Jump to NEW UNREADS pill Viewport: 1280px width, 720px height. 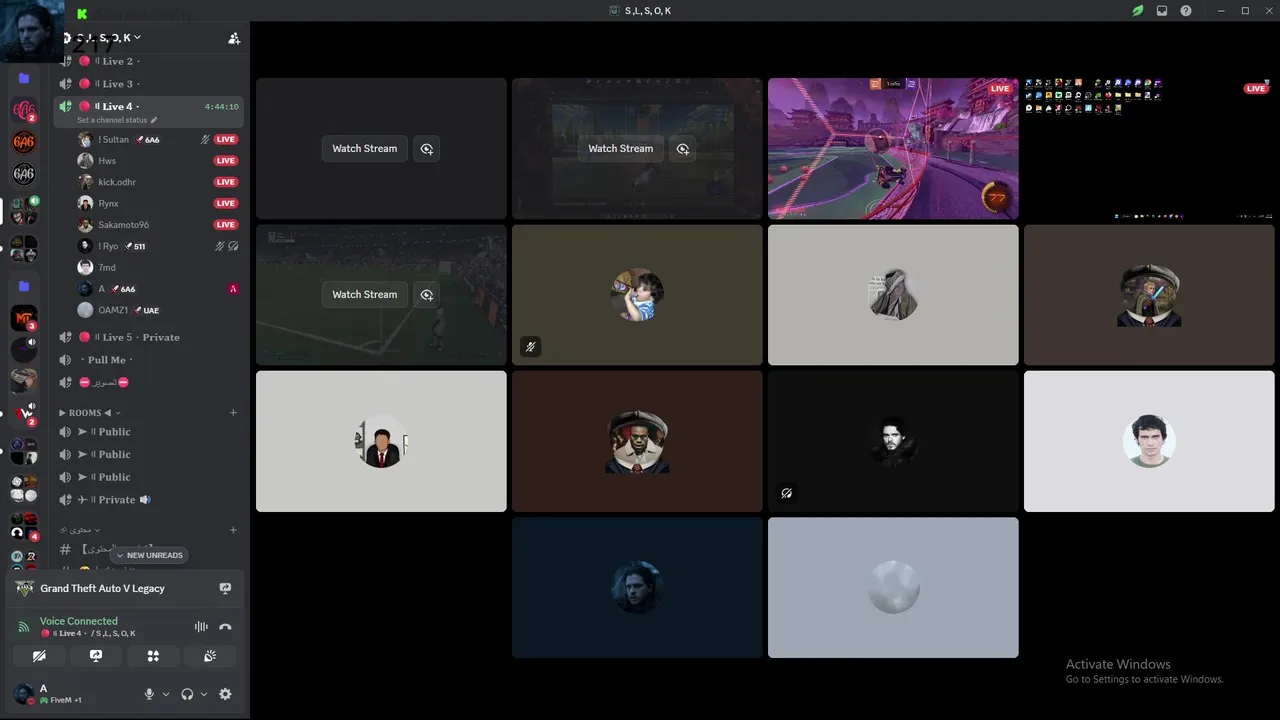[x=149, y=555]
